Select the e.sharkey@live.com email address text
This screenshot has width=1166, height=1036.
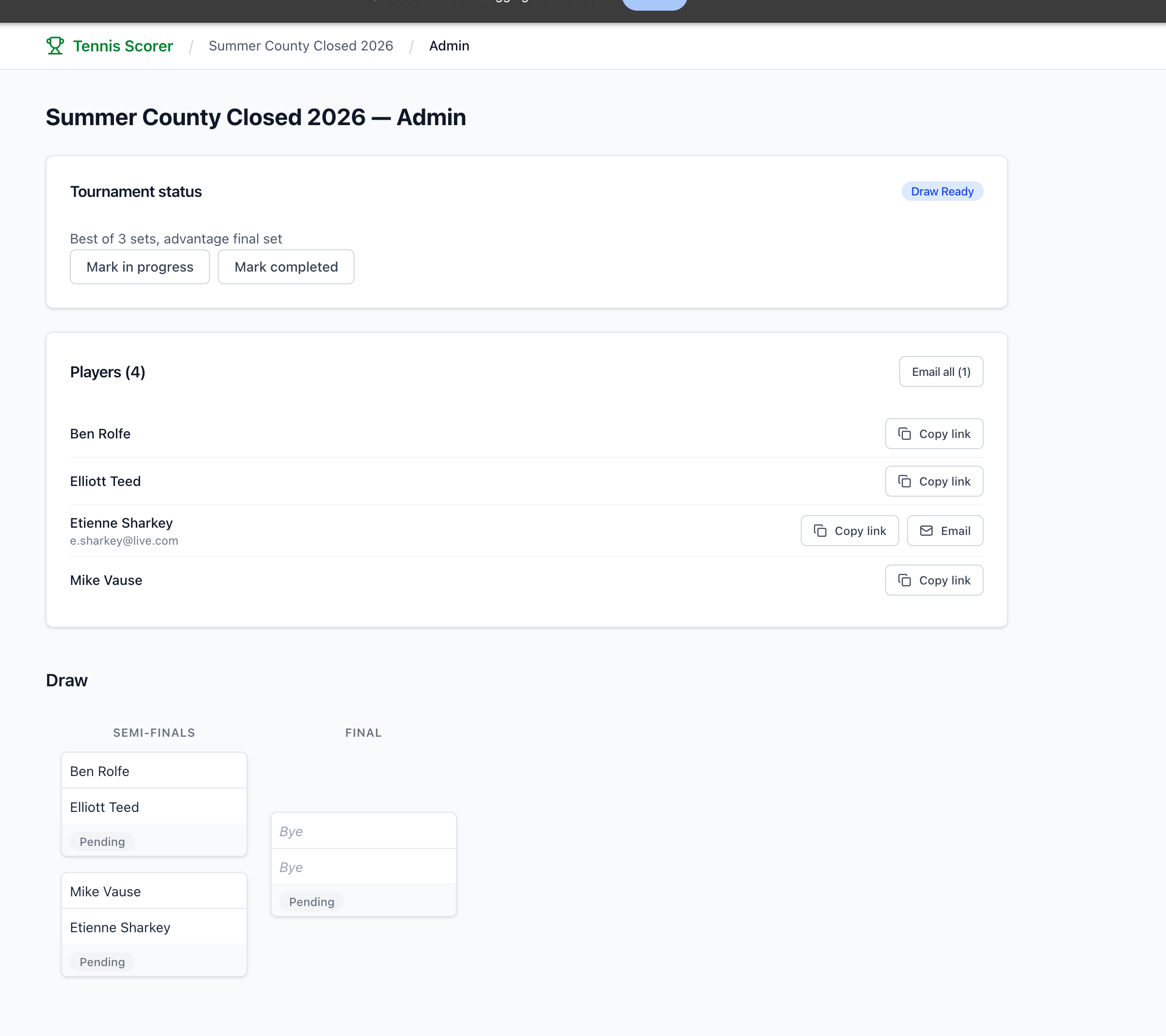124,541
